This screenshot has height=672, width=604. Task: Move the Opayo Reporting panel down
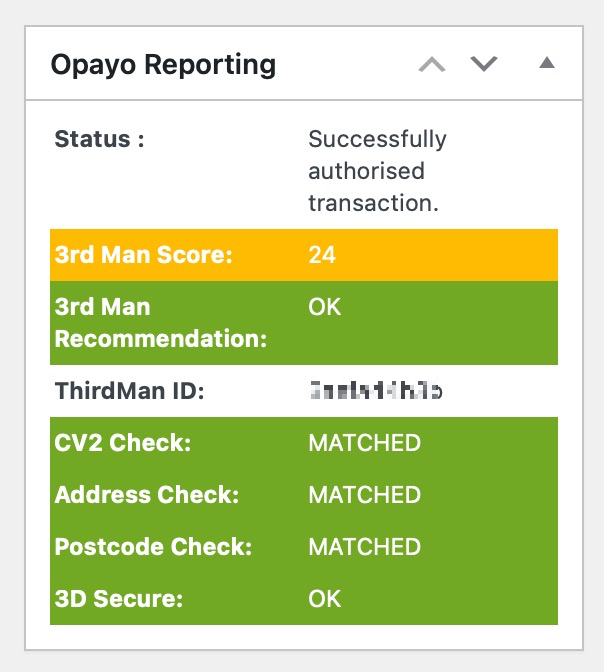click(x=484, y=65)
